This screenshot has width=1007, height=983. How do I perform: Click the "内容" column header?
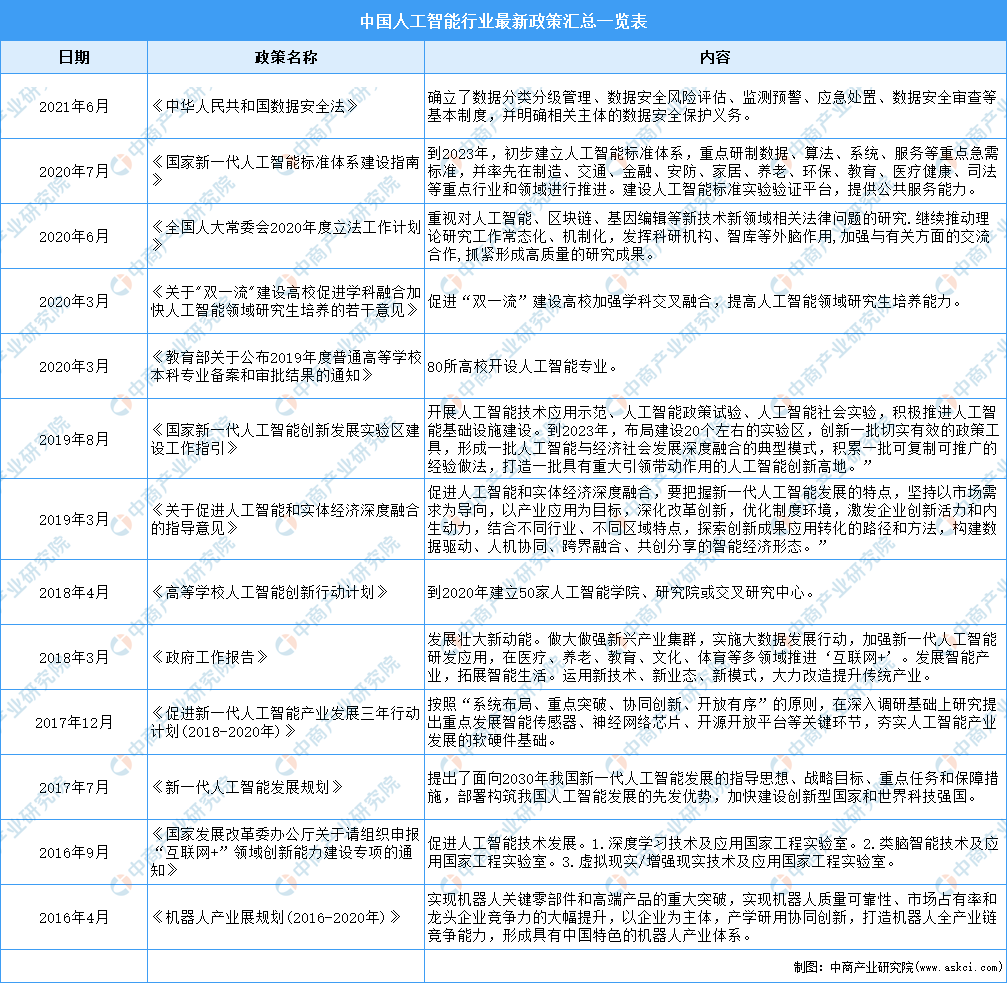coord(715,57)
